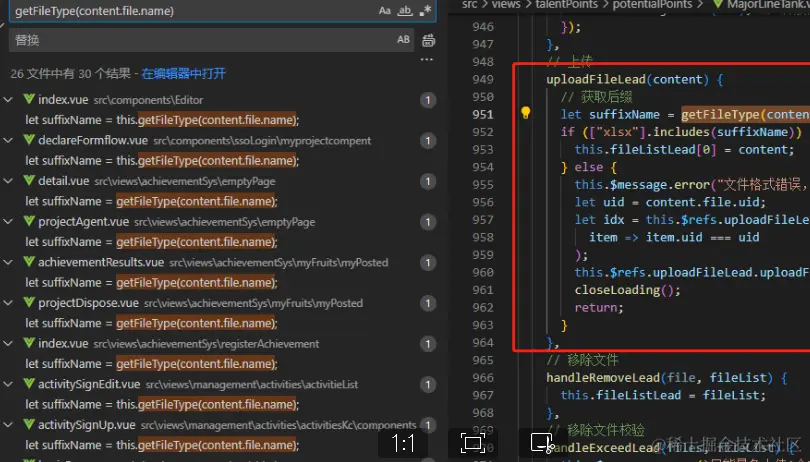The height and width of the screenshot is (462, 810).
Task: Click line number 966 in gutter
Action: (482, 378)
